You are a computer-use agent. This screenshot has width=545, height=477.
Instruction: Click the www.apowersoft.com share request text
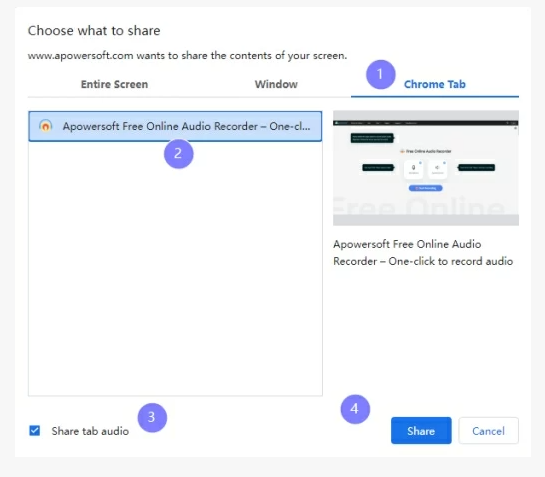tap(187, 56)
